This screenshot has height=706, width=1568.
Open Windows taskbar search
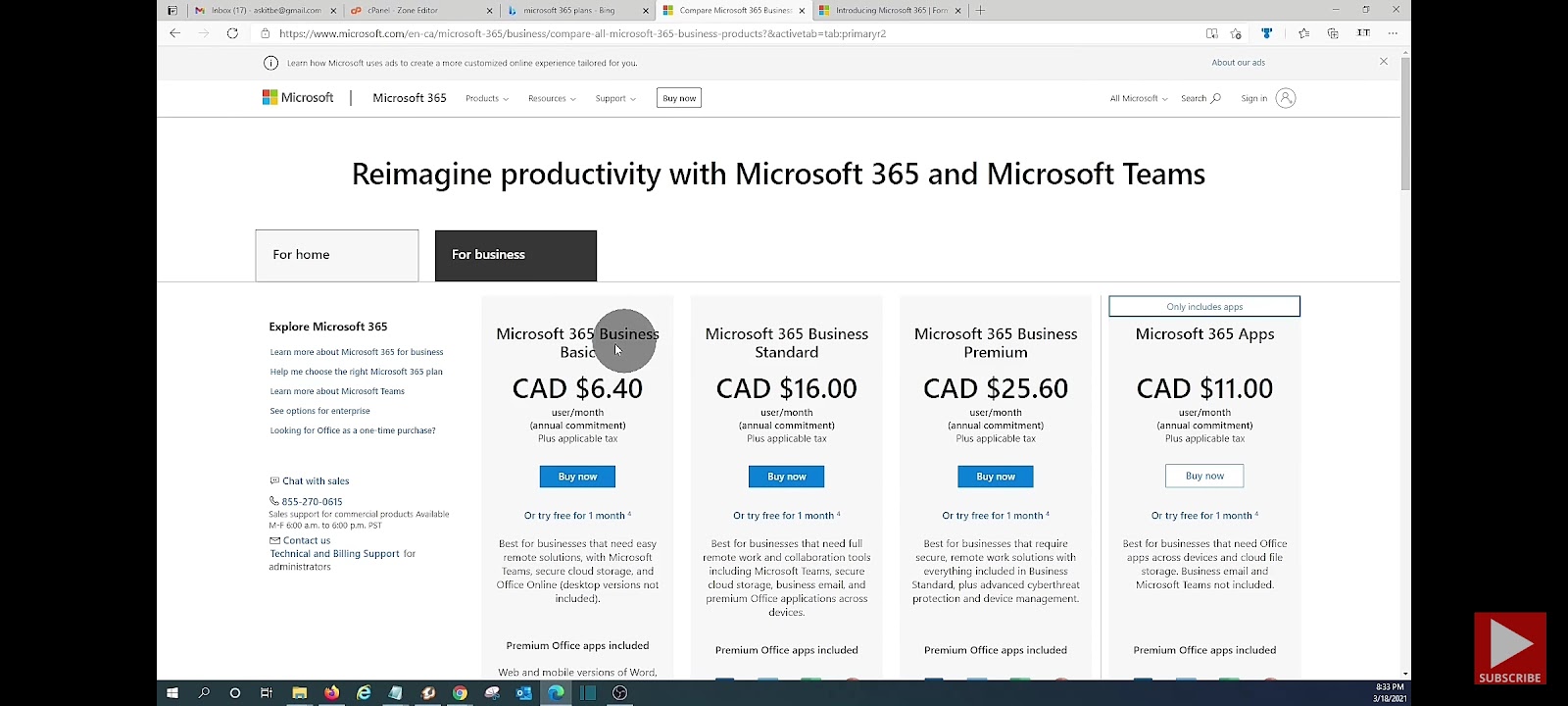coord(204,693)
